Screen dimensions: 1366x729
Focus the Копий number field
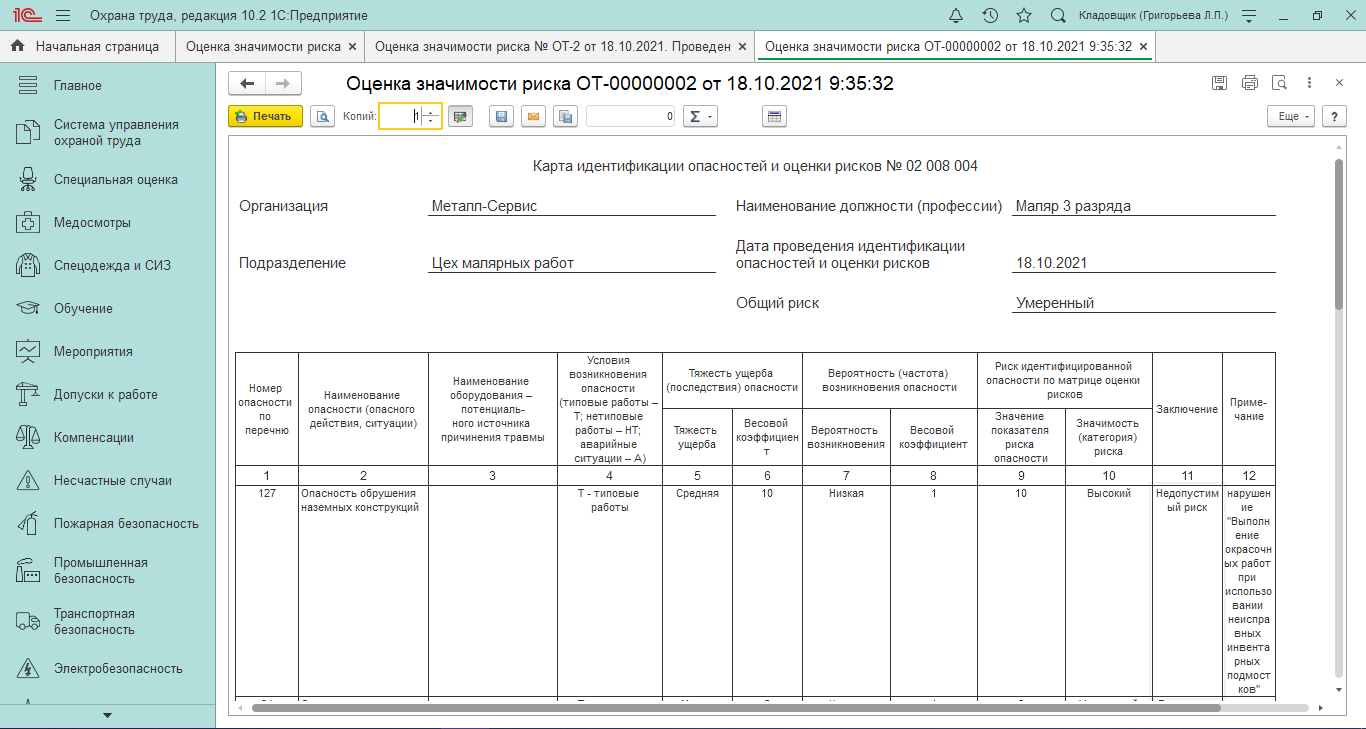pos(401,116)
